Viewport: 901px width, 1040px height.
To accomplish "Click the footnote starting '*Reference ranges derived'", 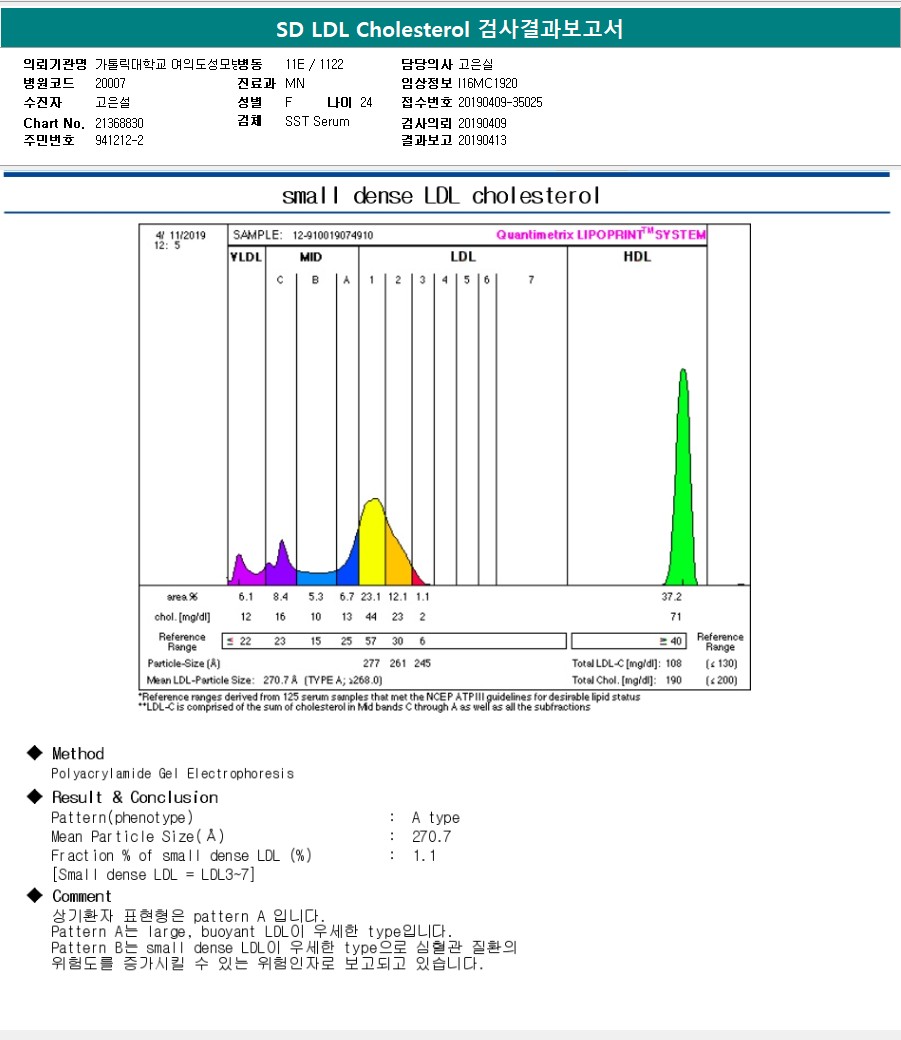I will (x=389, y=697).
